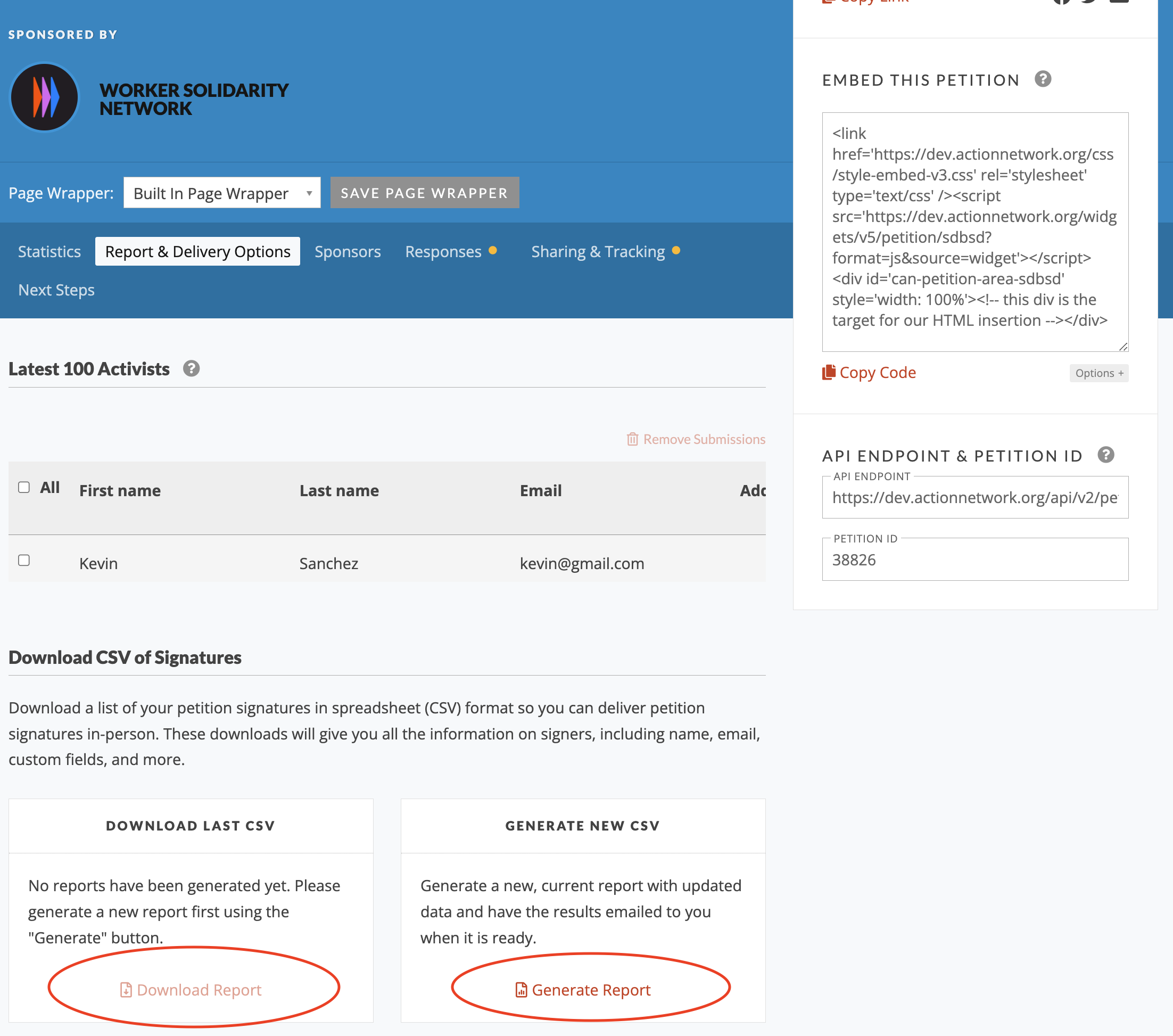Click the First name column header

pyautogui.click(x=120, y=491)
